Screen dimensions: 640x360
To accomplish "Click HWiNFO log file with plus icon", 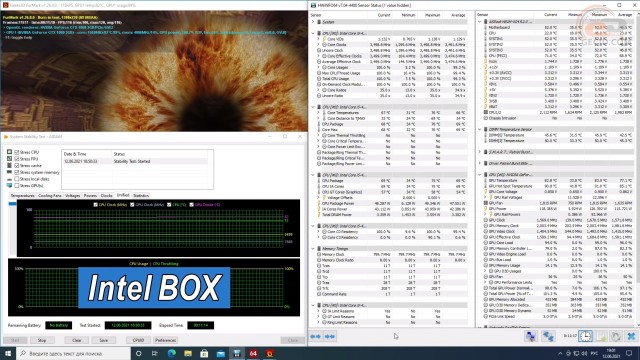I will (601, 336).
